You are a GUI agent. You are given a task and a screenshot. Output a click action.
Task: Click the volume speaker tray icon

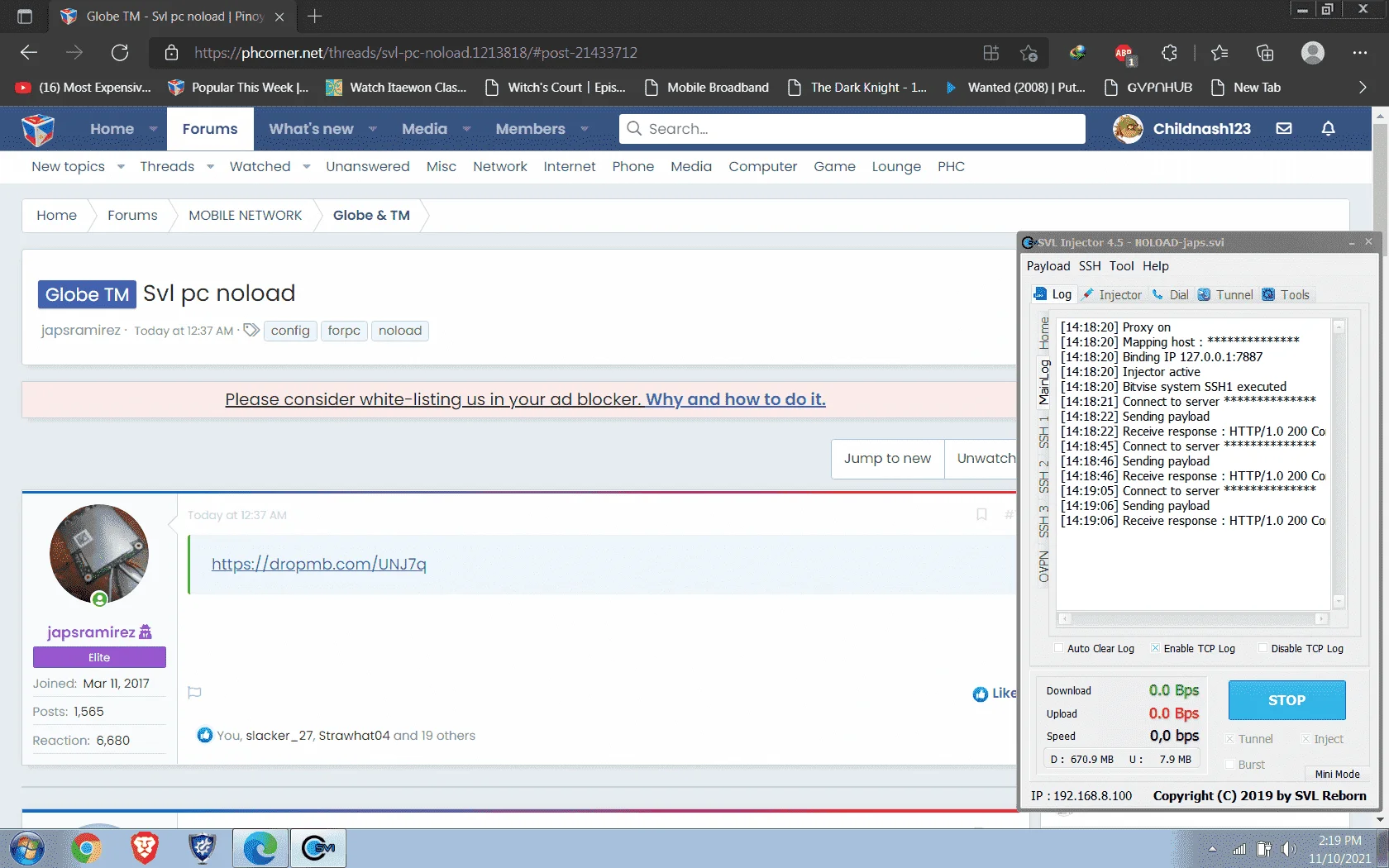1289,849
